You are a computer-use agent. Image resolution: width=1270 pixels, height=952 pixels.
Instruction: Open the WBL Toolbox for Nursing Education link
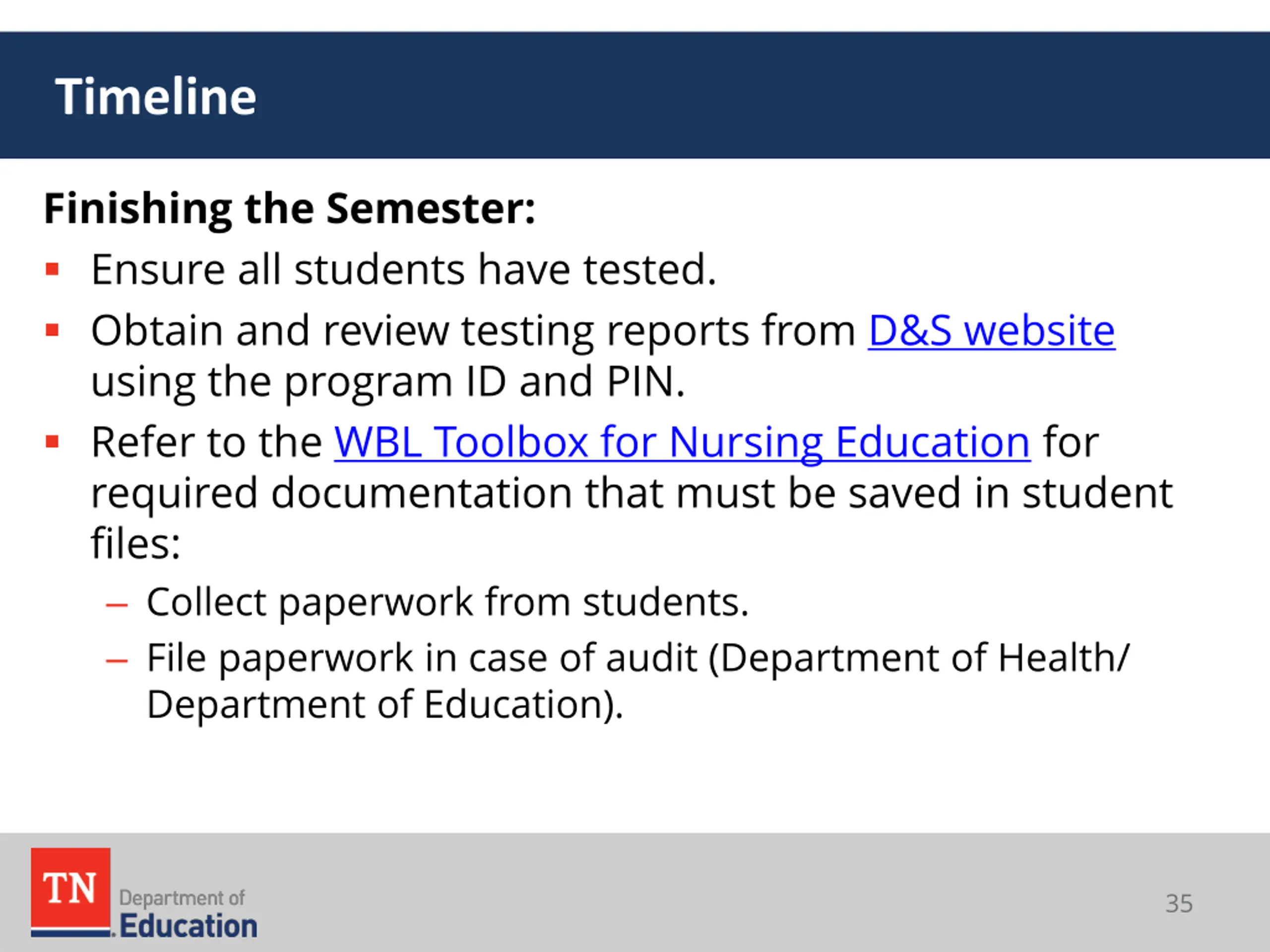tap(682, 442)
